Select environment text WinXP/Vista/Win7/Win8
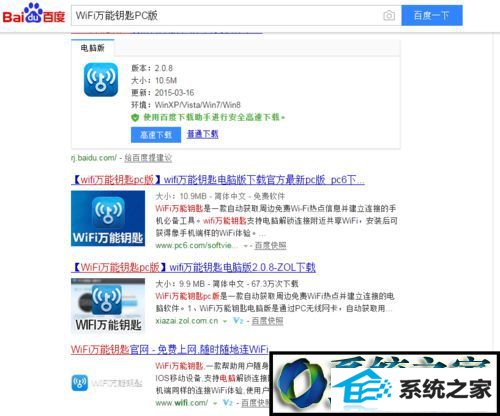This screenshot has width=500, height=416. (x=197, y=105)
